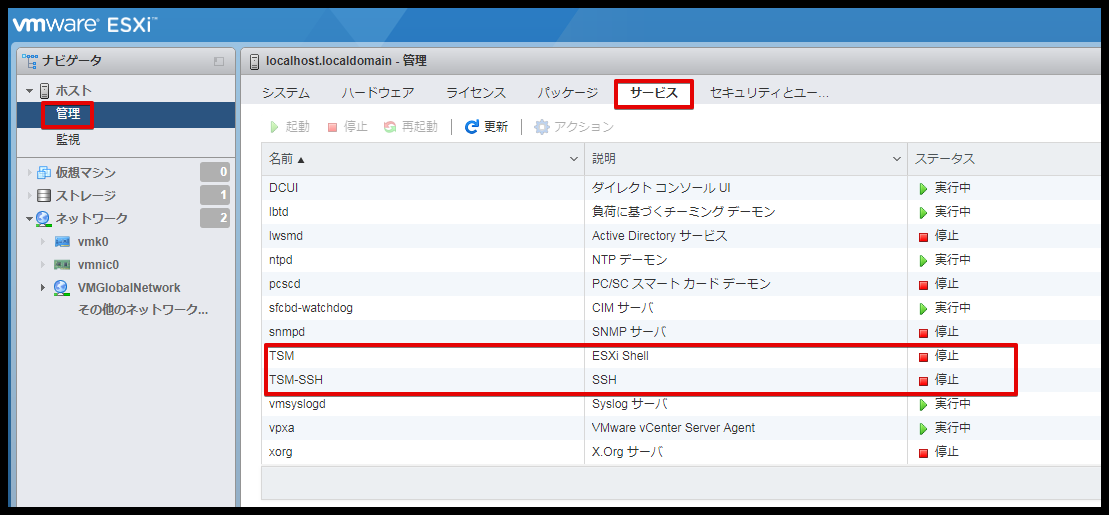Viewport: 1109px width, 515px height.
Task: Open the System (システム) tab
Action: click(286, 93)
